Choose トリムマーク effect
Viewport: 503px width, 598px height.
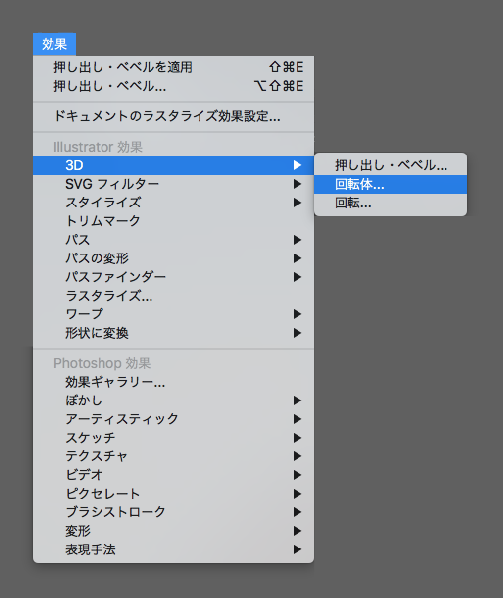tap(174, 221)
